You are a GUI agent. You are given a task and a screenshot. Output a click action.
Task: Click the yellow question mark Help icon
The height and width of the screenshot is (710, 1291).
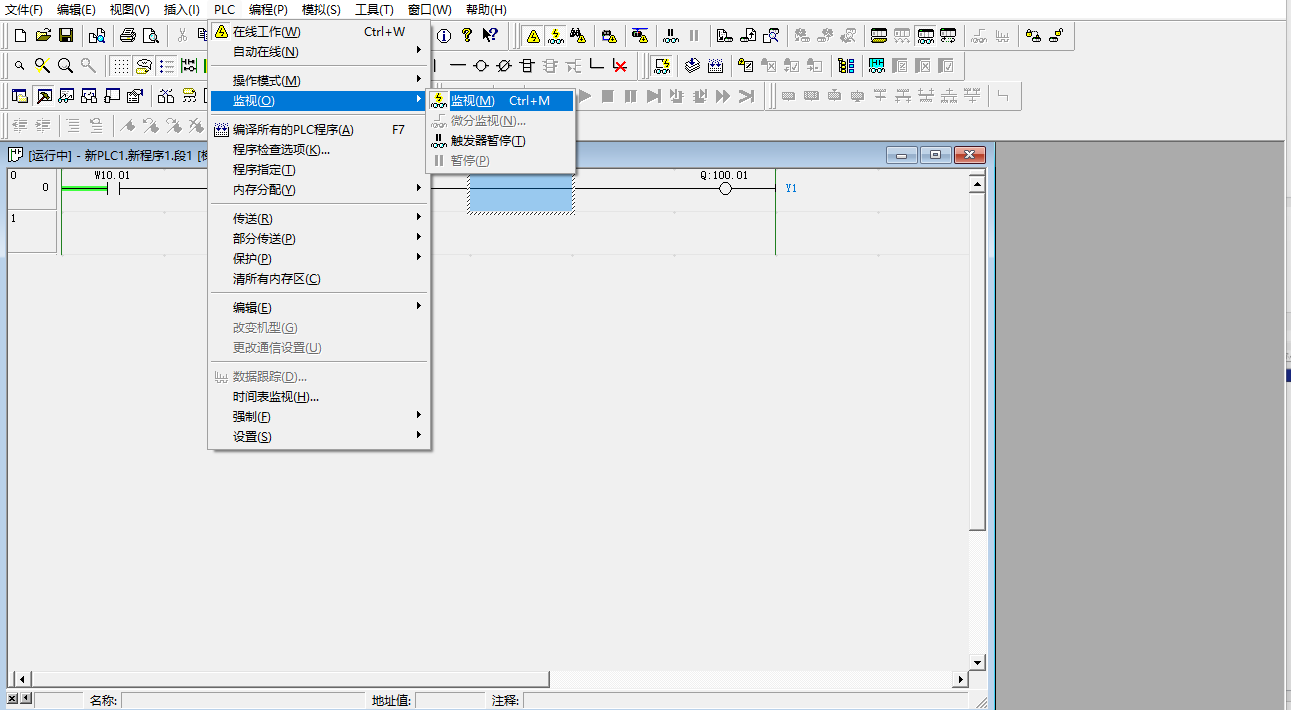coord(467,36)
